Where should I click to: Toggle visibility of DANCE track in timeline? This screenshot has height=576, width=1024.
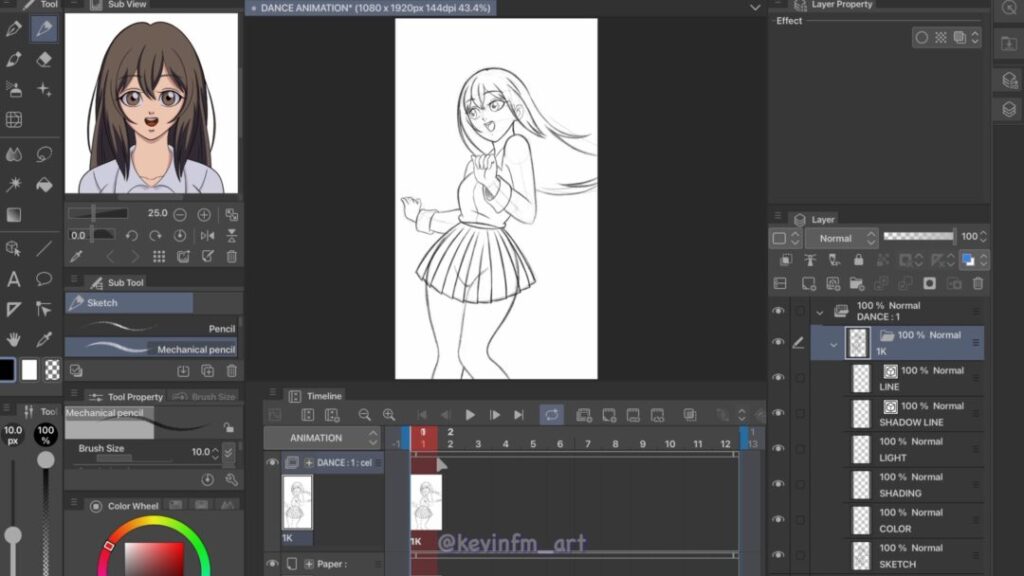point(272,462)
